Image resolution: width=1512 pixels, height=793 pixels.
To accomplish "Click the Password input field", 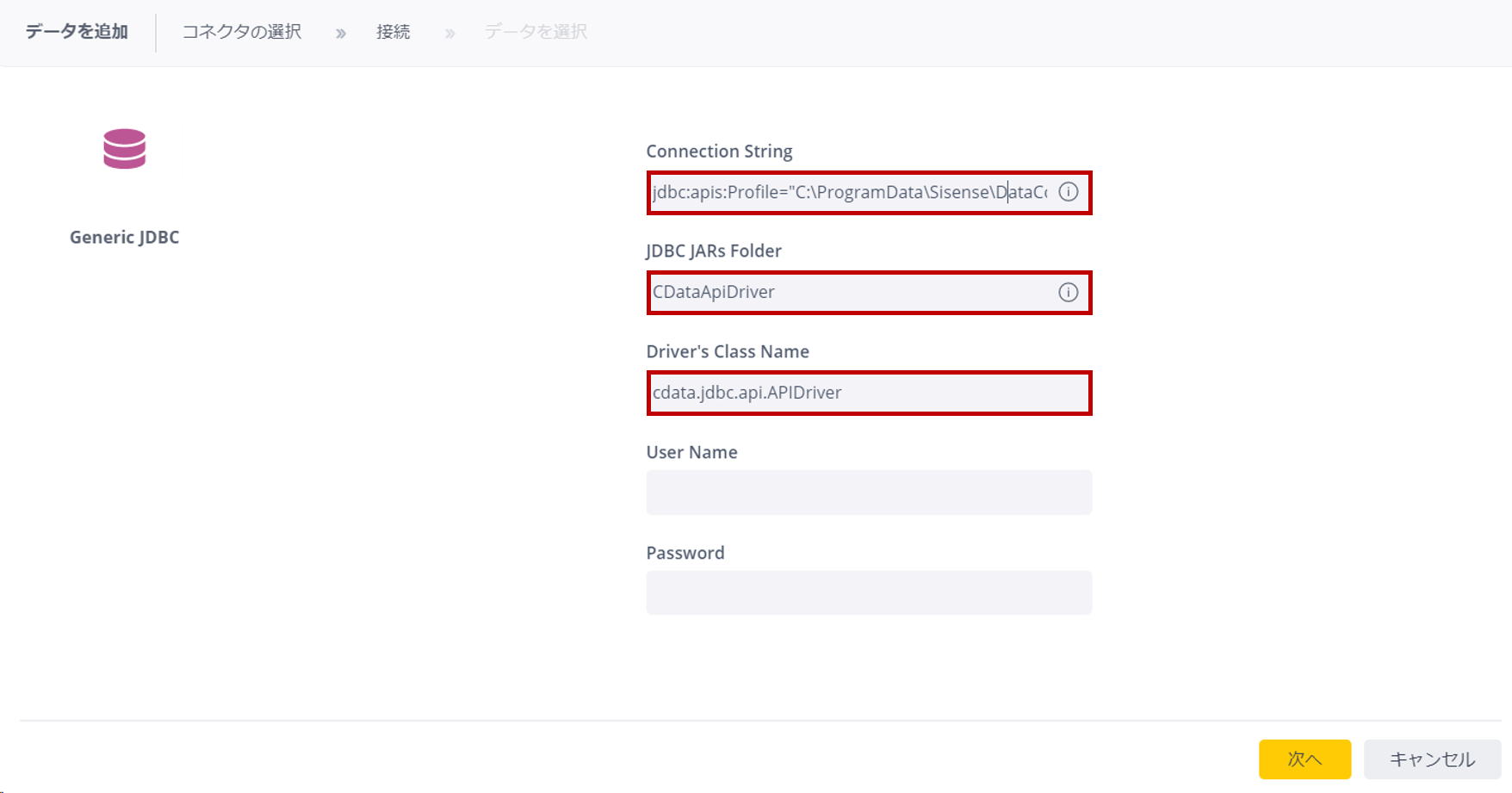I will coord(869,592).
